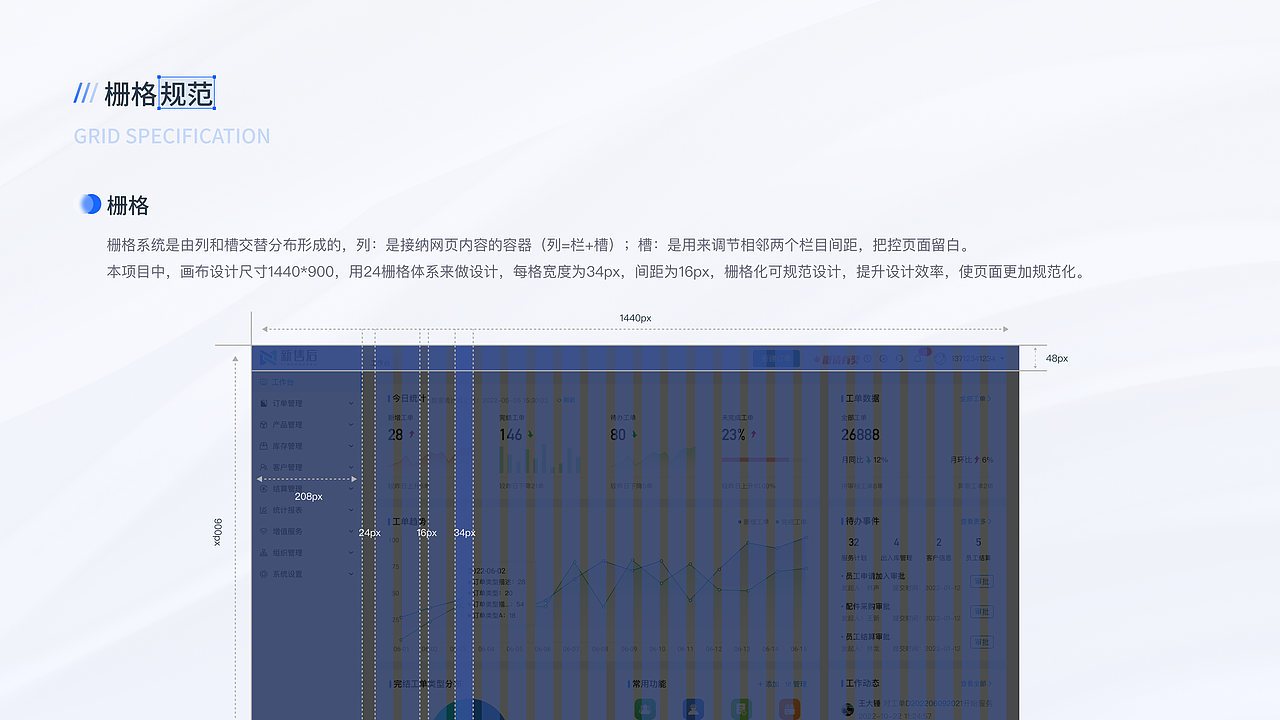Click the 订单管理 sidebar icon

coord(263,403)
